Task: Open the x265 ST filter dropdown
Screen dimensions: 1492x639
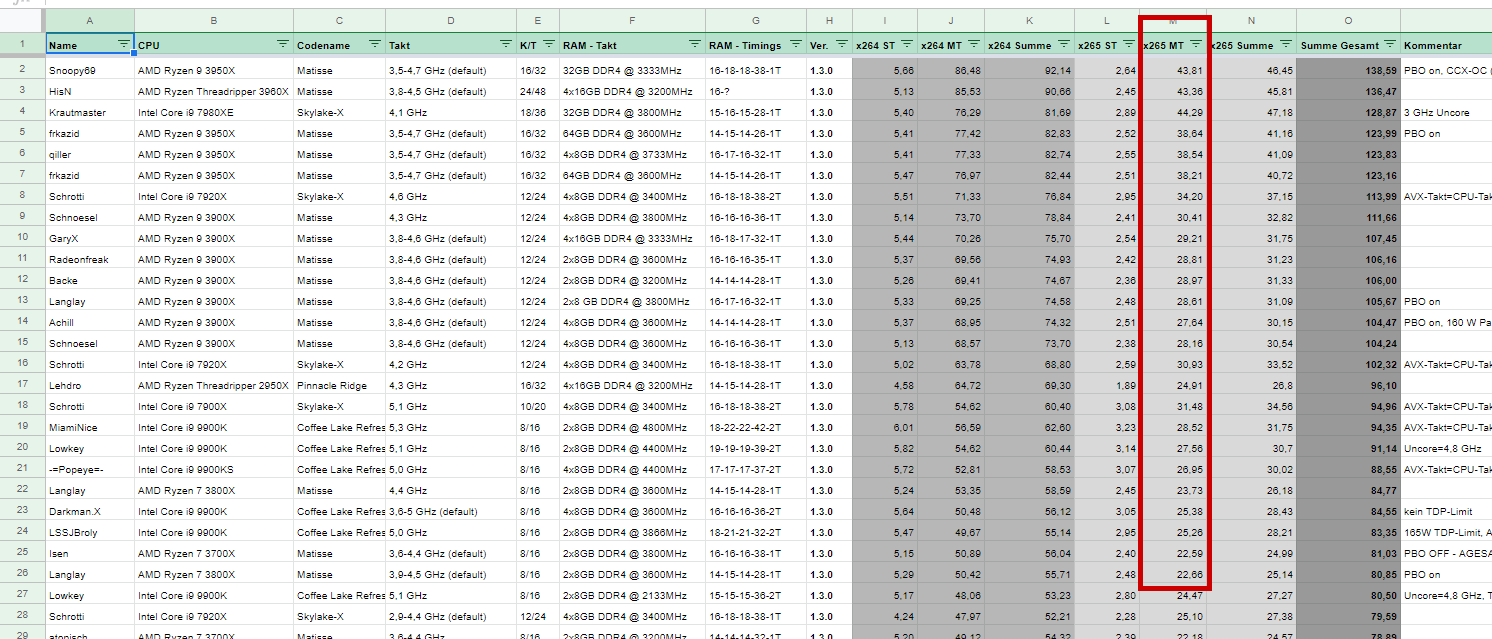Action: pyautogui.click(x=1127, y=44)
